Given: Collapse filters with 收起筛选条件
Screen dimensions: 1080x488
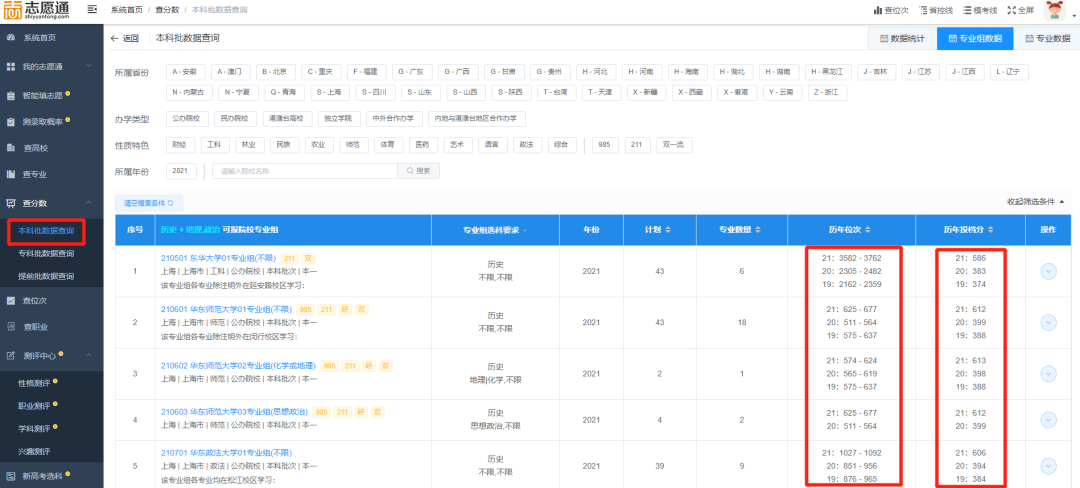Looking at the screenshot, I should [1035, 202].
